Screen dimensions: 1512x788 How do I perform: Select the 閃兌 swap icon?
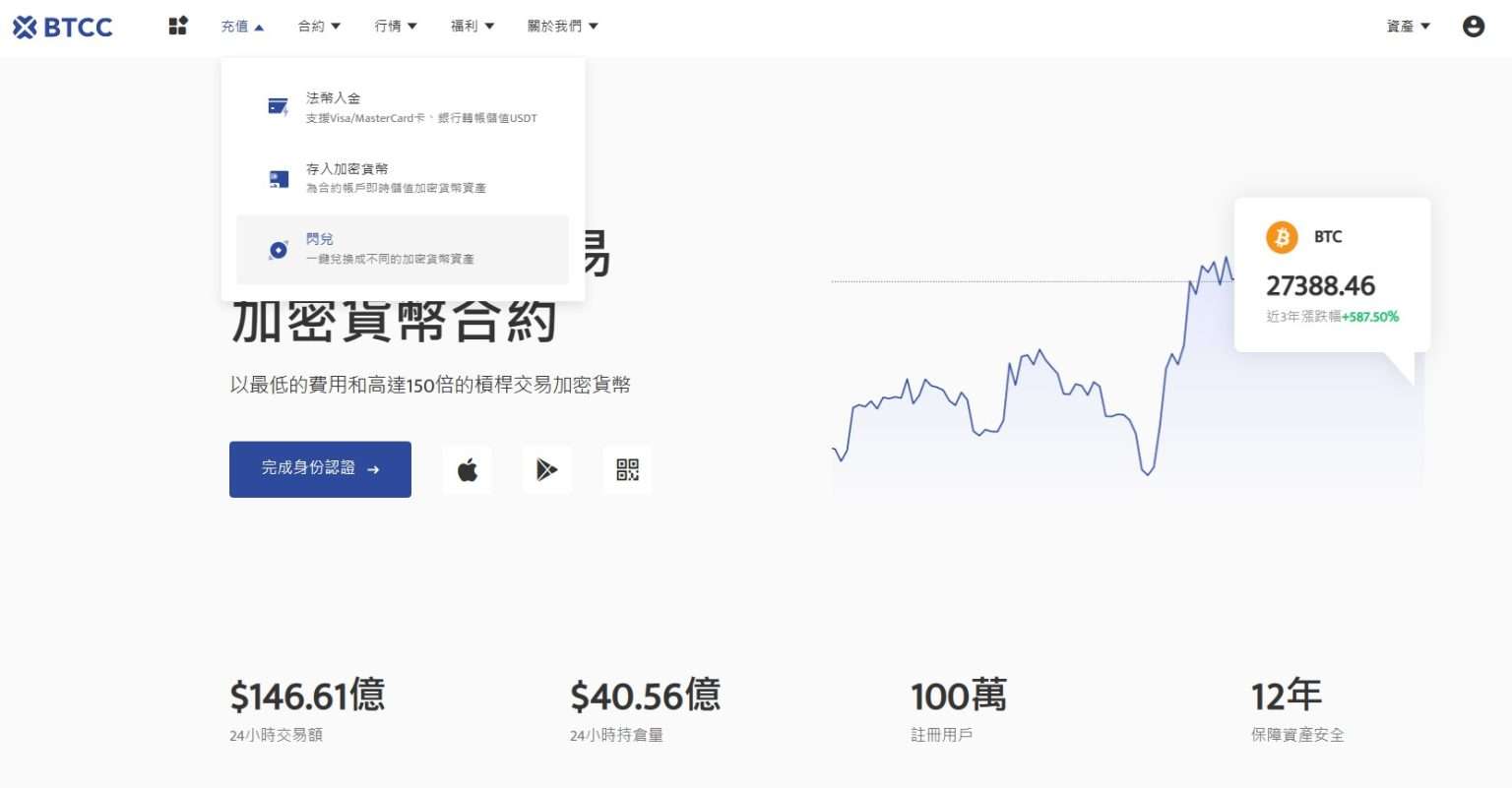279,249
